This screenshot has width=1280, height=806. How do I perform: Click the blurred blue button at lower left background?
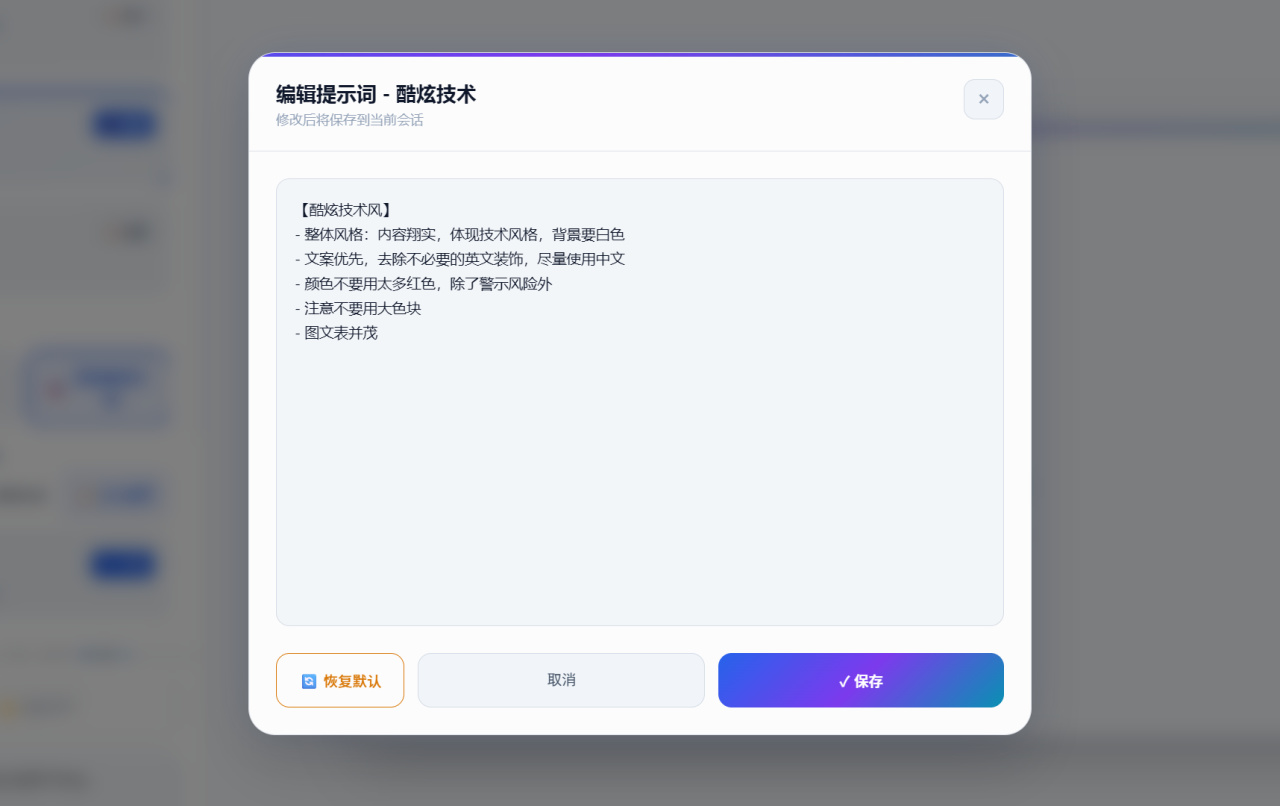(123, 565)
